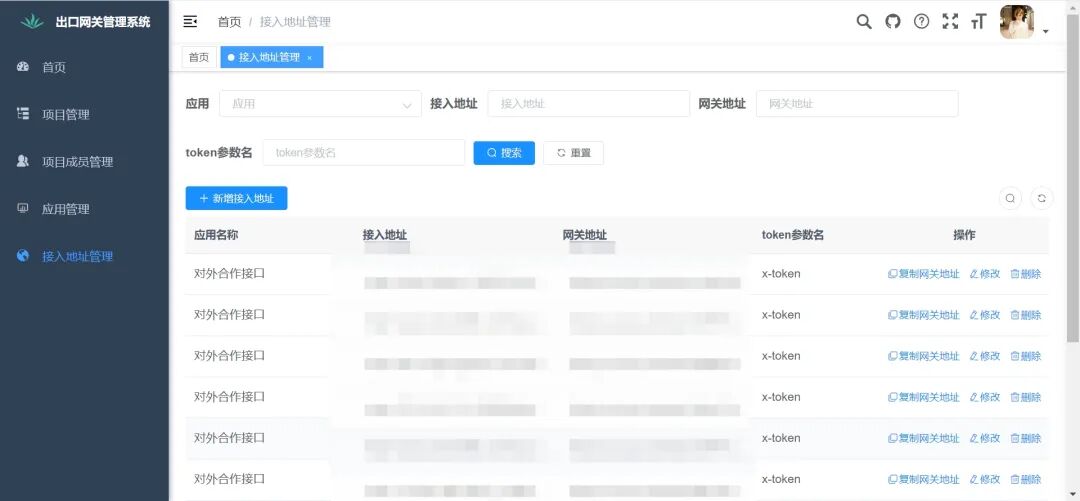Viewport: 1080px width, 501px height.
Task: Click 删除 in the second table row
Action: [x=1026, y=315]
